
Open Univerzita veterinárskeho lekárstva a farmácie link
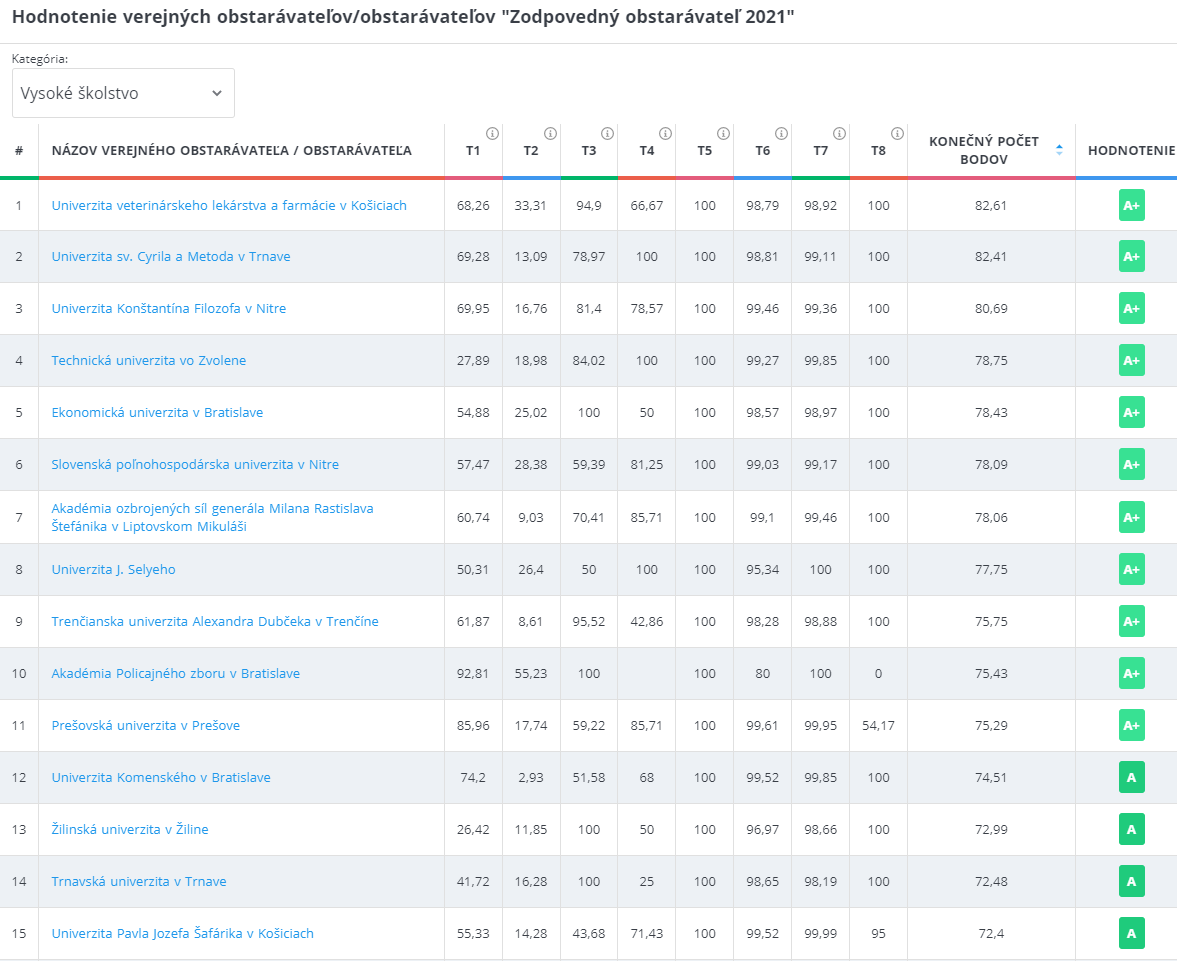pyautogui.click(x=229, y=205)
